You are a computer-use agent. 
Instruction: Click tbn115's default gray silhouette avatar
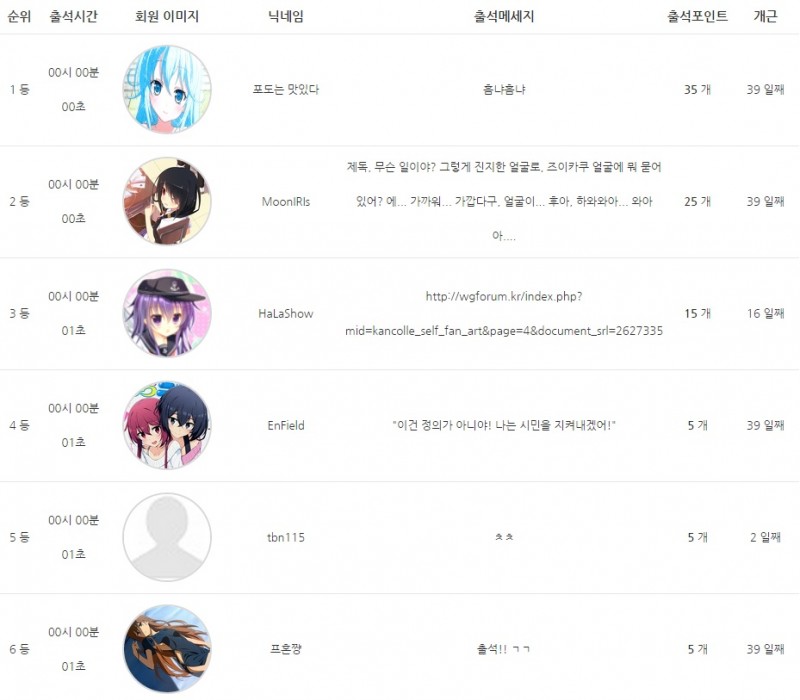[167, 537]
